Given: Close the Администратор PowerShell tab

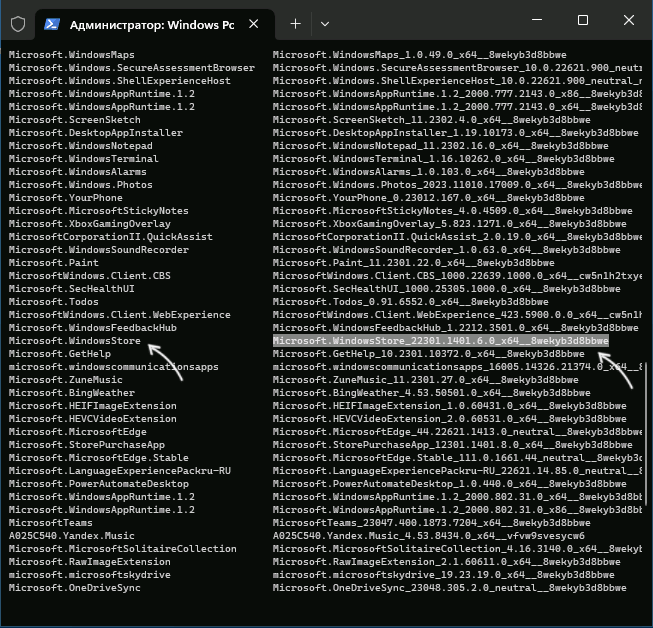Looking at the screenshot, I should [254, 24].
